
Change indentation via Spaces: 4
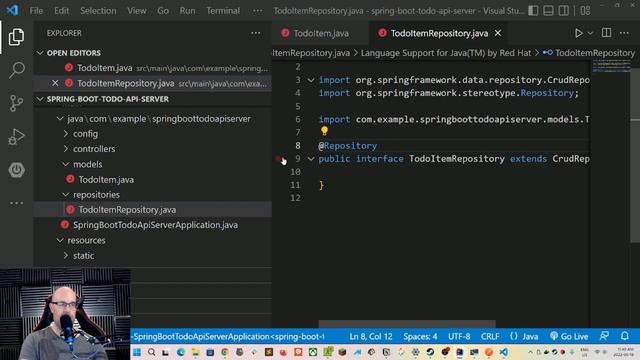420,337
